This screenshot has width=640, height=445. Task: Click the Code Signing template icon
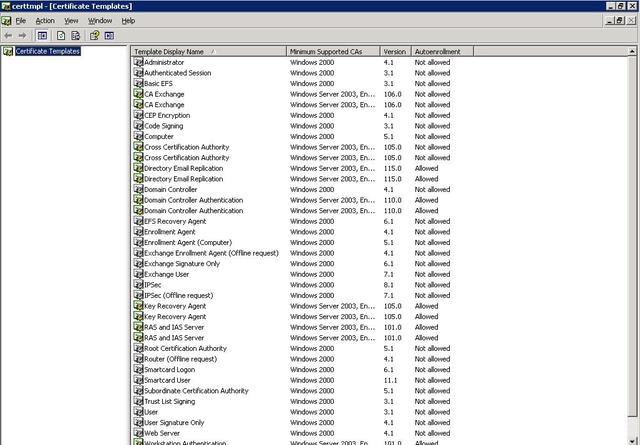[138, 126]
